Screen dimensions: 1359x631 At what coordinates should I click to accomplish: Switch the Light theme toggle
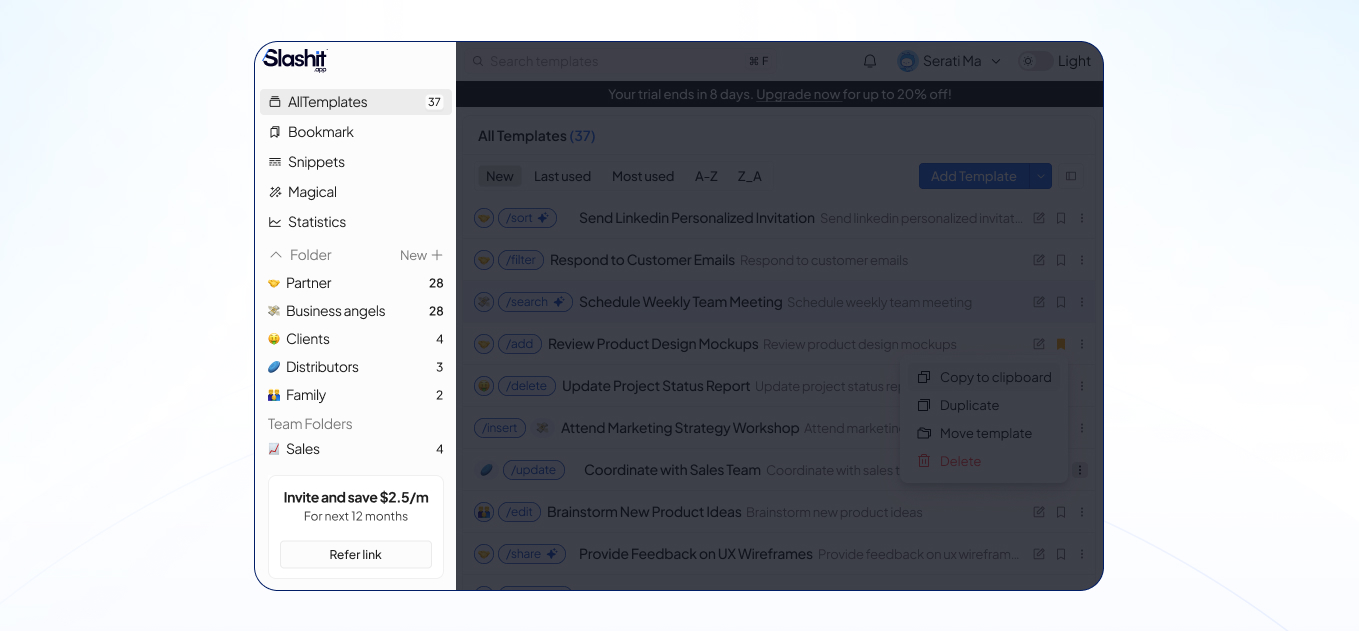tap(1035, 61)
